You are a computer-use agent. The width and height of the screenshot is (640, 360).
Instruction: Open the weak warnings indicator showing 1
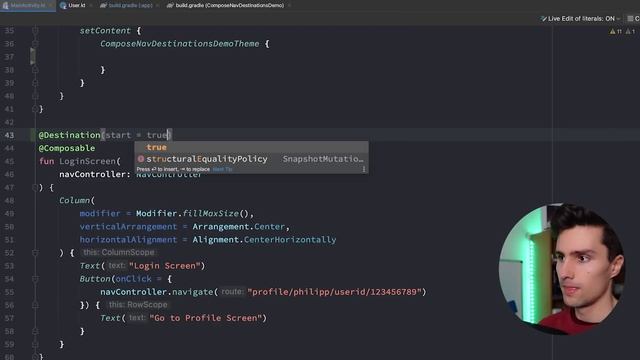[631, 31]
